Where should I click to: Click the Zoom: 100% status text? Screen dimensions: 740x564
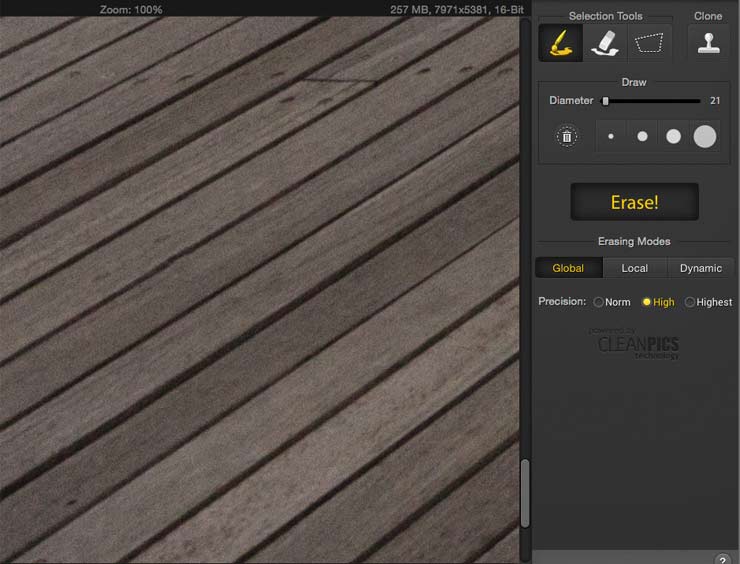tap(131, 9)
